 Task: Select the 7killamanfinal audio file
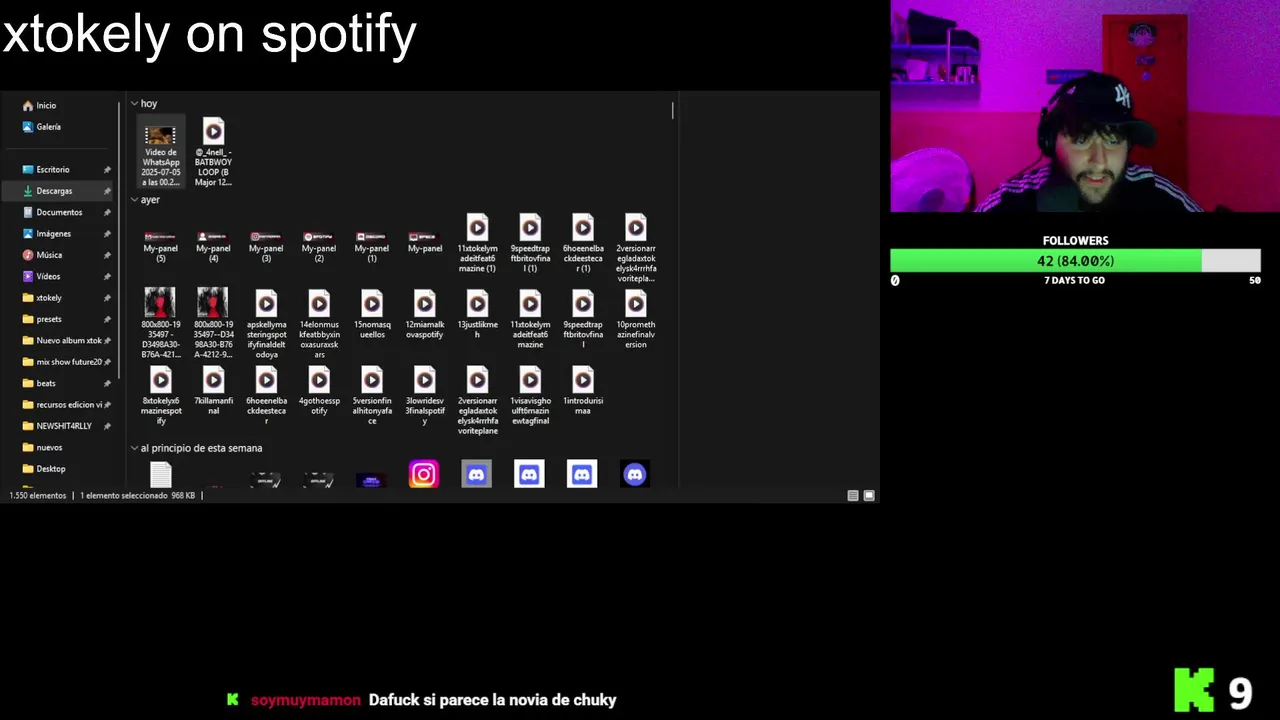[x=213, y=391]
